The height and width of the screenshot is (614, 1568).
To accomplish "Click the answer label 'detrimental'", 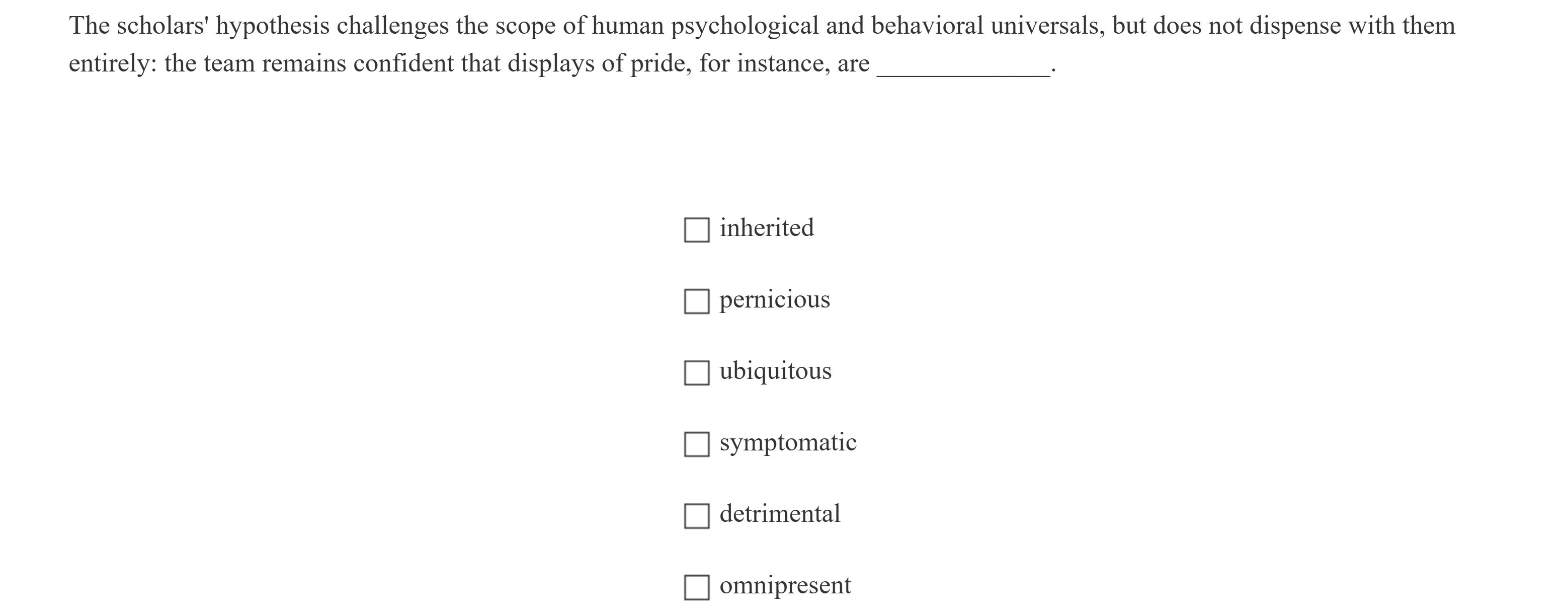I will tap(780, 514).
